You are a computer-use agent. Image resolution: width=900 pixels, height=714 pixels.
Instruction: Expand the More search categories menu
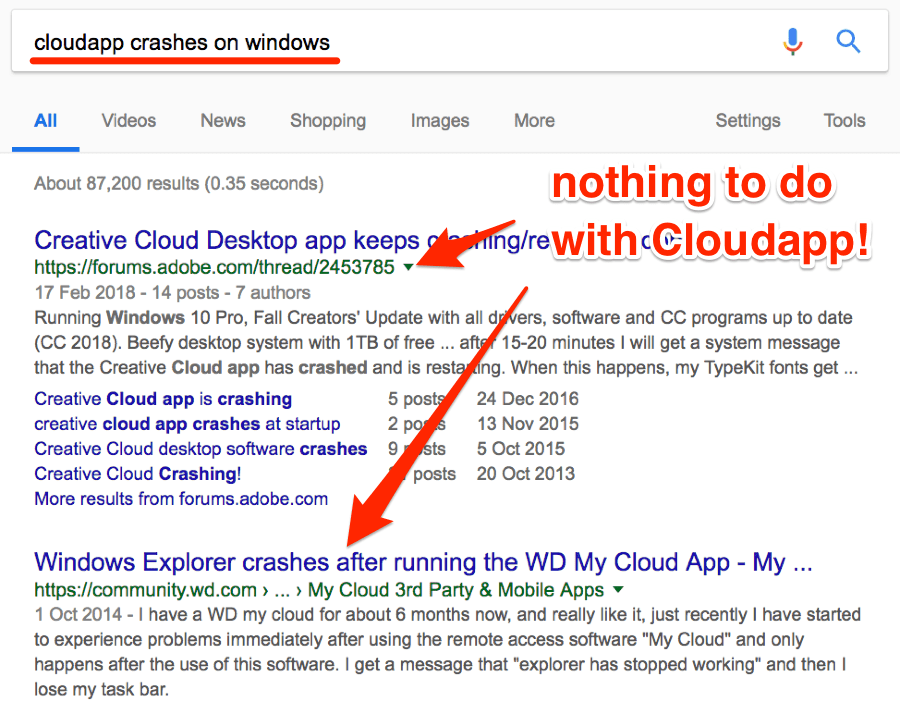pos(534,121)
